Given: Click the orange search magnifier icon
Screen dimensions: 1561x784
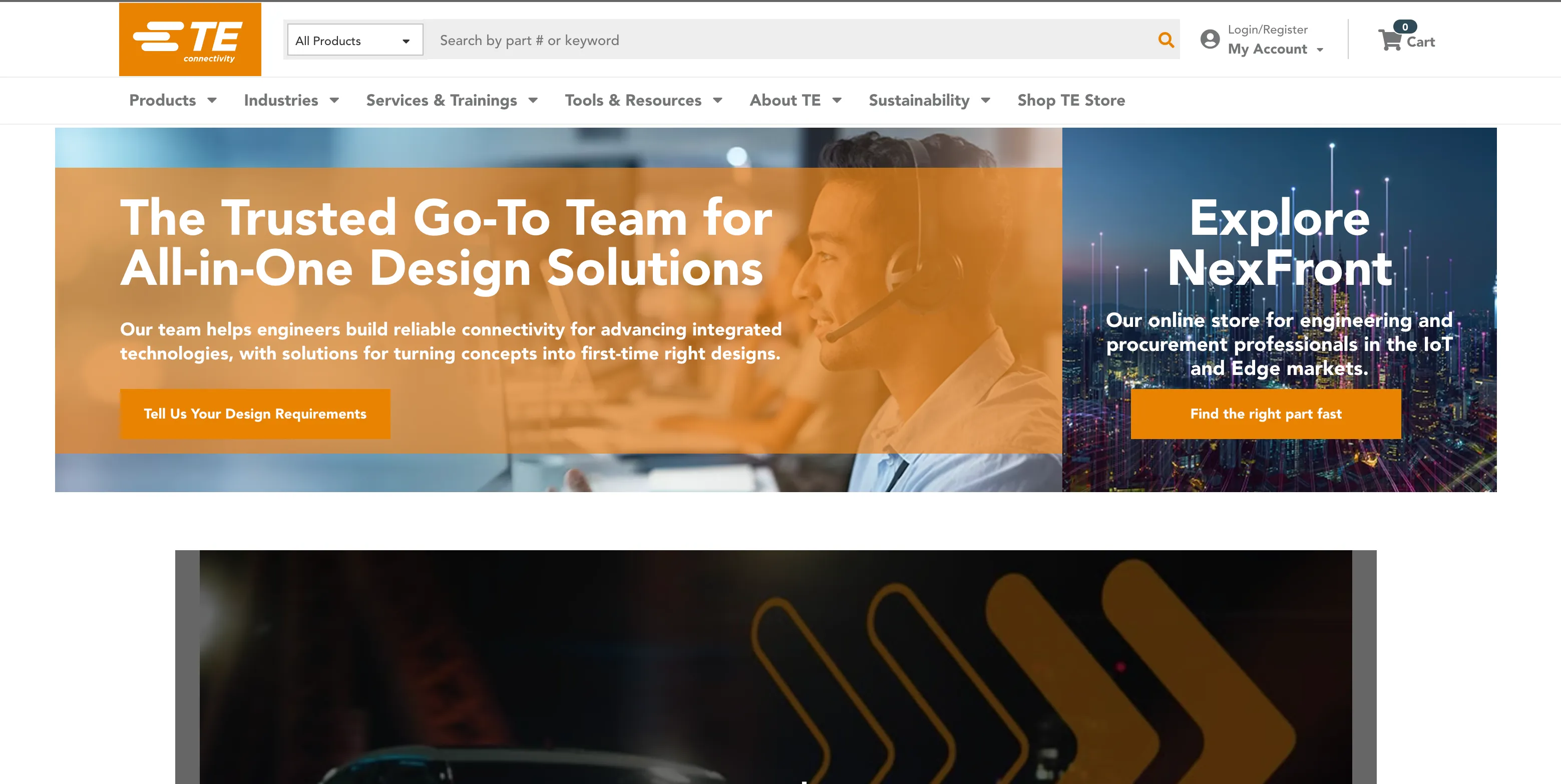Looking at the screenshot, I should click(x=1165, y=40).
